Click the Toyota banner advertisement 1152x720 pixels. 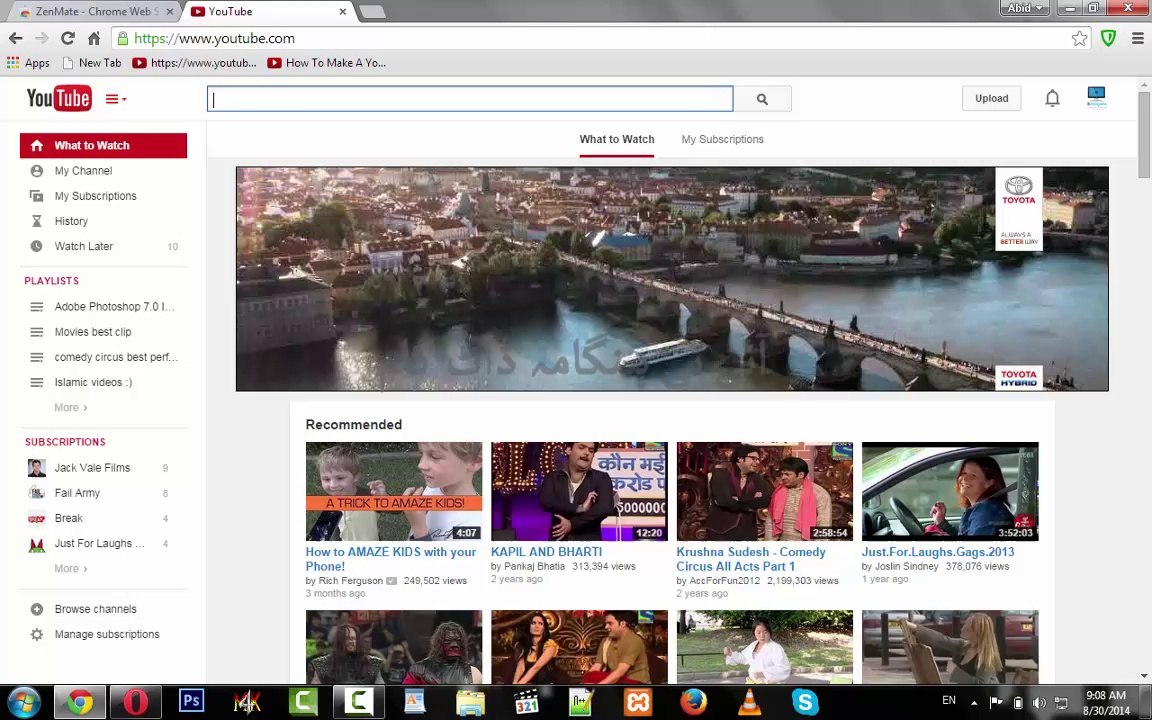[x=672, y=278]
